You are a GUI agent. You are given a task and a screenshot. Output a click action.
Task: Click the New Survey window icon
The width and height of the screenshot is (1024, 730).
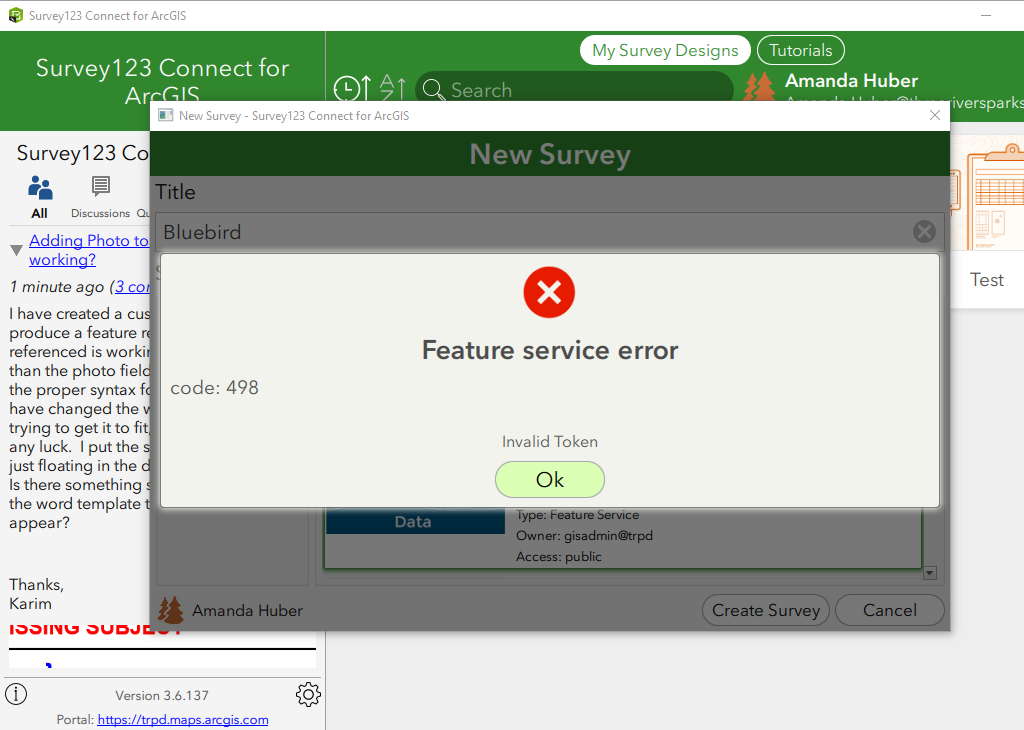pos(165,115)
